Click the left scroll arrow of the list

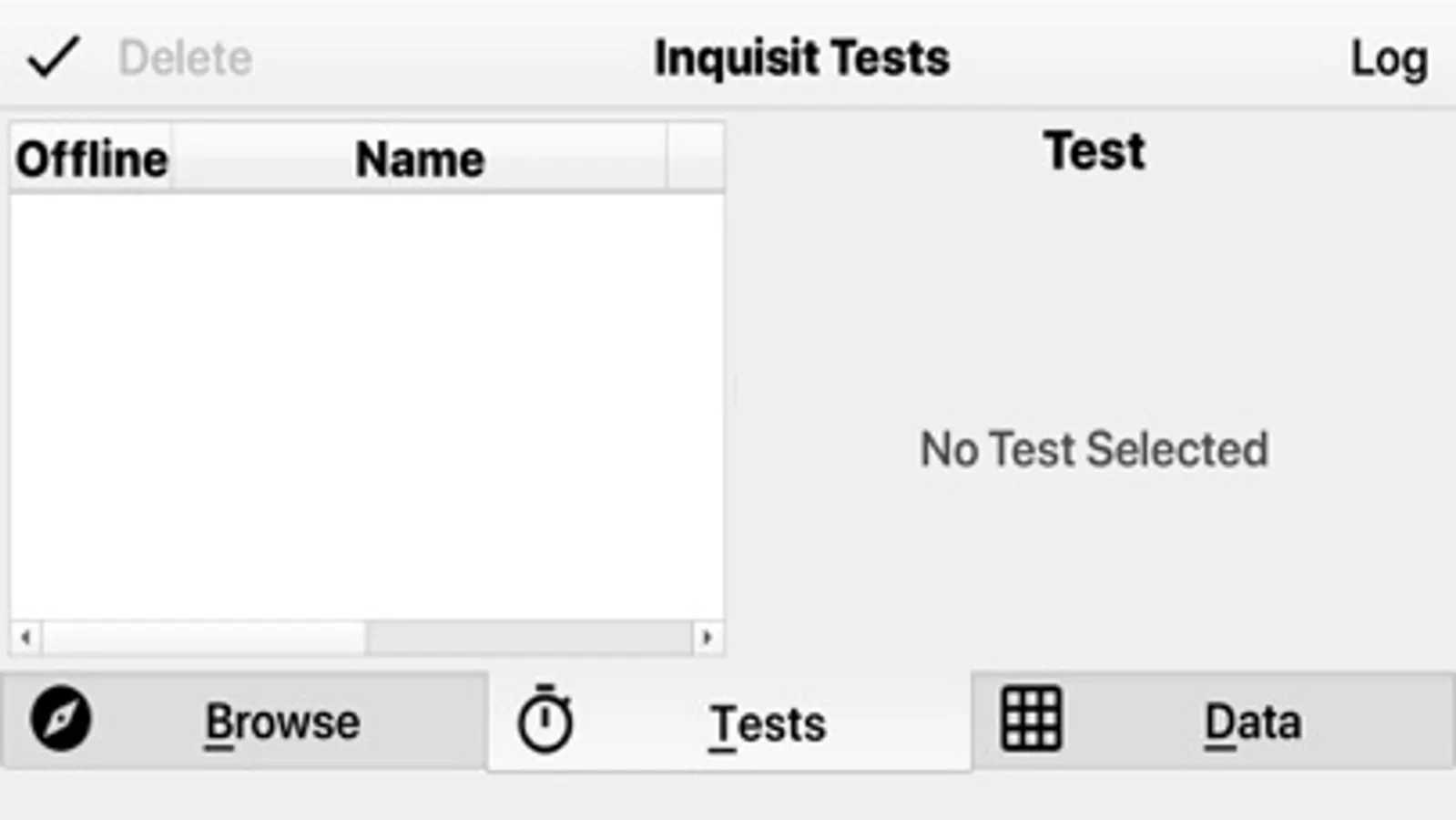[25, 637]
